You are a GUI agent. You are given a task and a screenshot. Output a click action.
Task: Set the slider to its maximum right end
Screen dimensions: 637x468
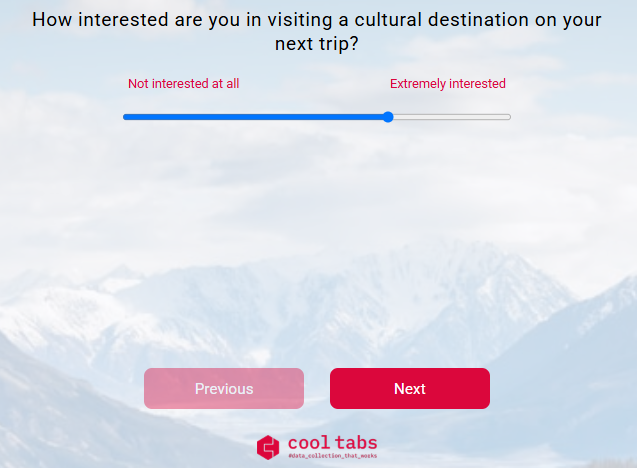(510, 117)
